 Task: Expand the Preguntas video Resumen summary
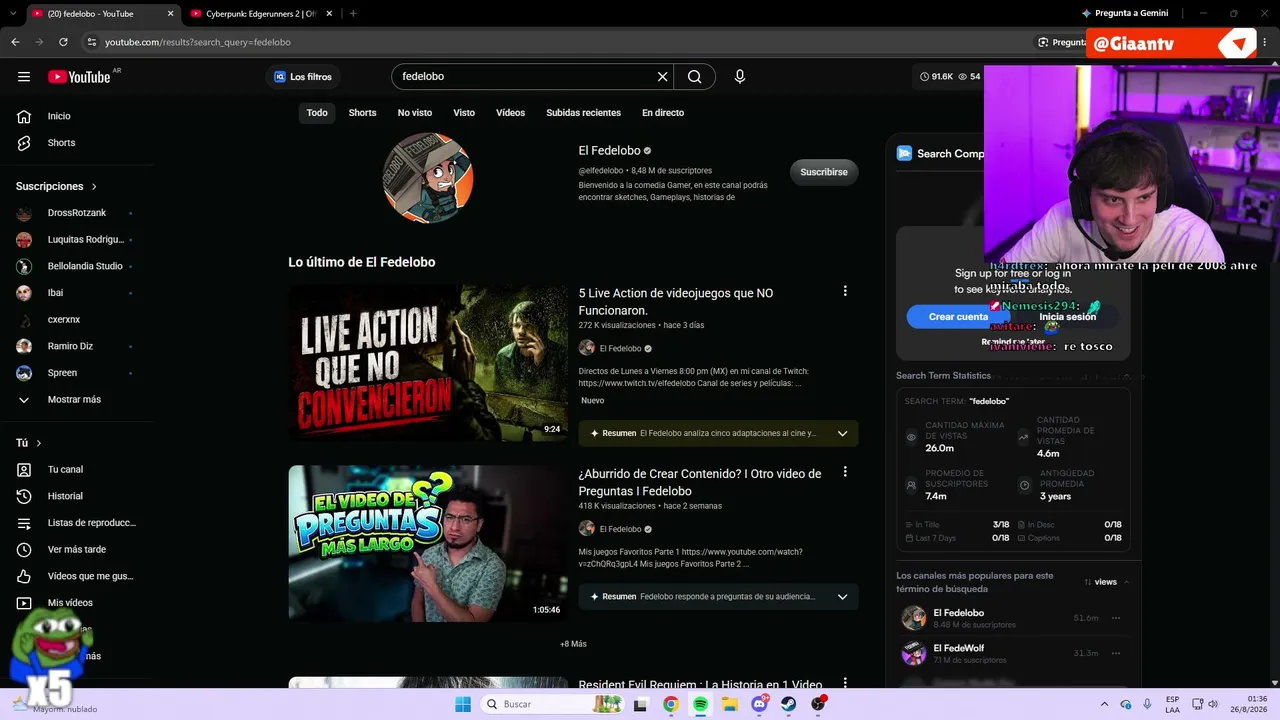(842, 597)
